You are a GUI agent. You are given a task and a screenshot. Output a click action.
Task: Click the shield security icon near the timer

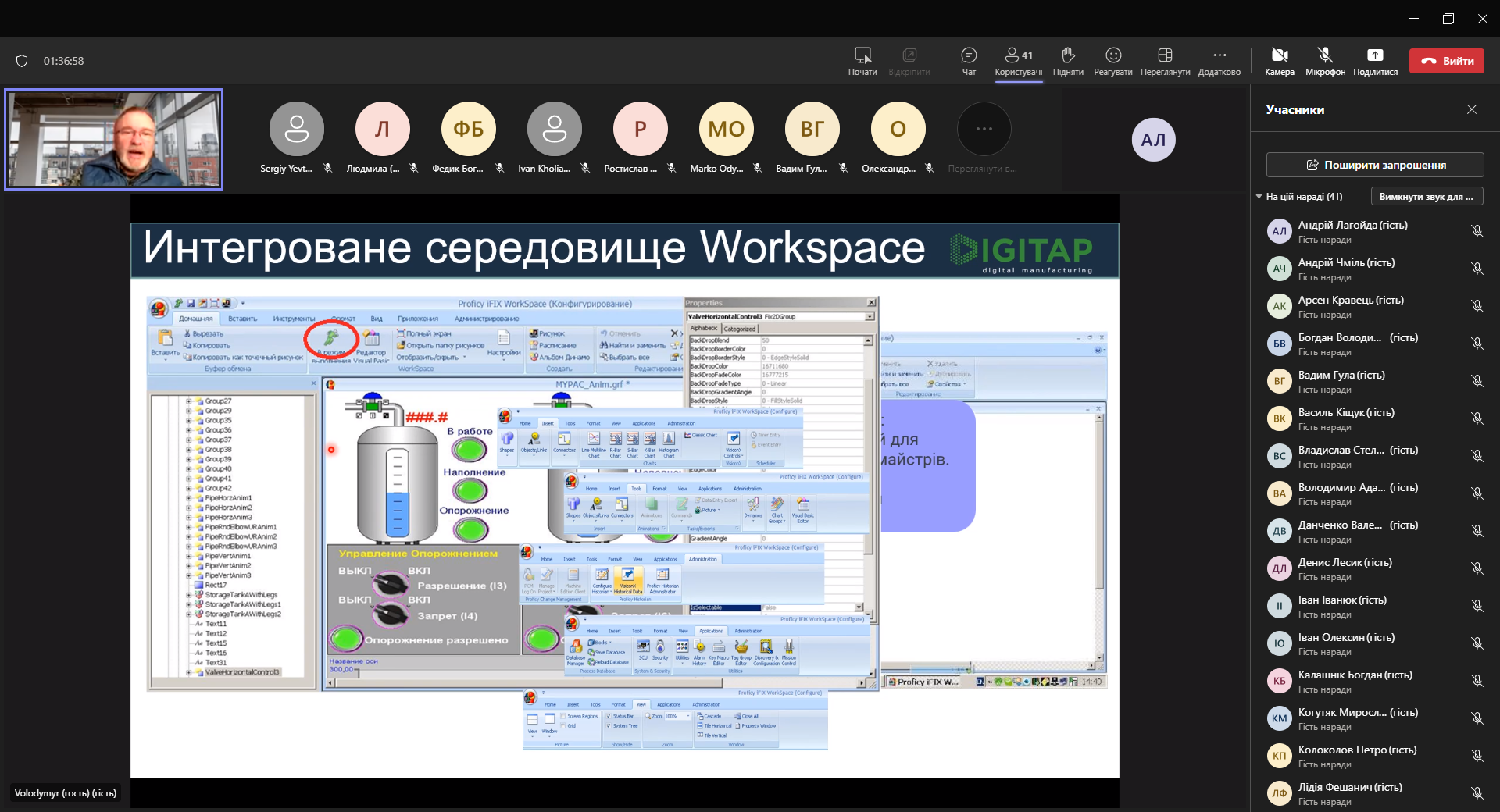coord(22,61)
